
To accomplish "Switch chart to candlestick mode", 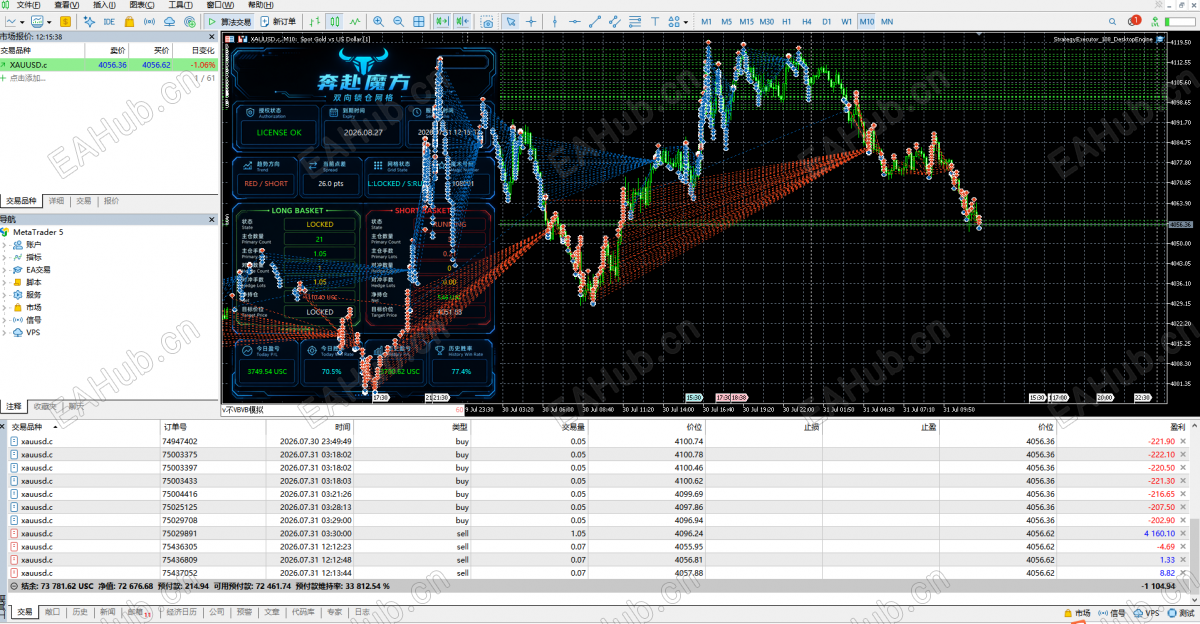I will [x=335, y=21].
